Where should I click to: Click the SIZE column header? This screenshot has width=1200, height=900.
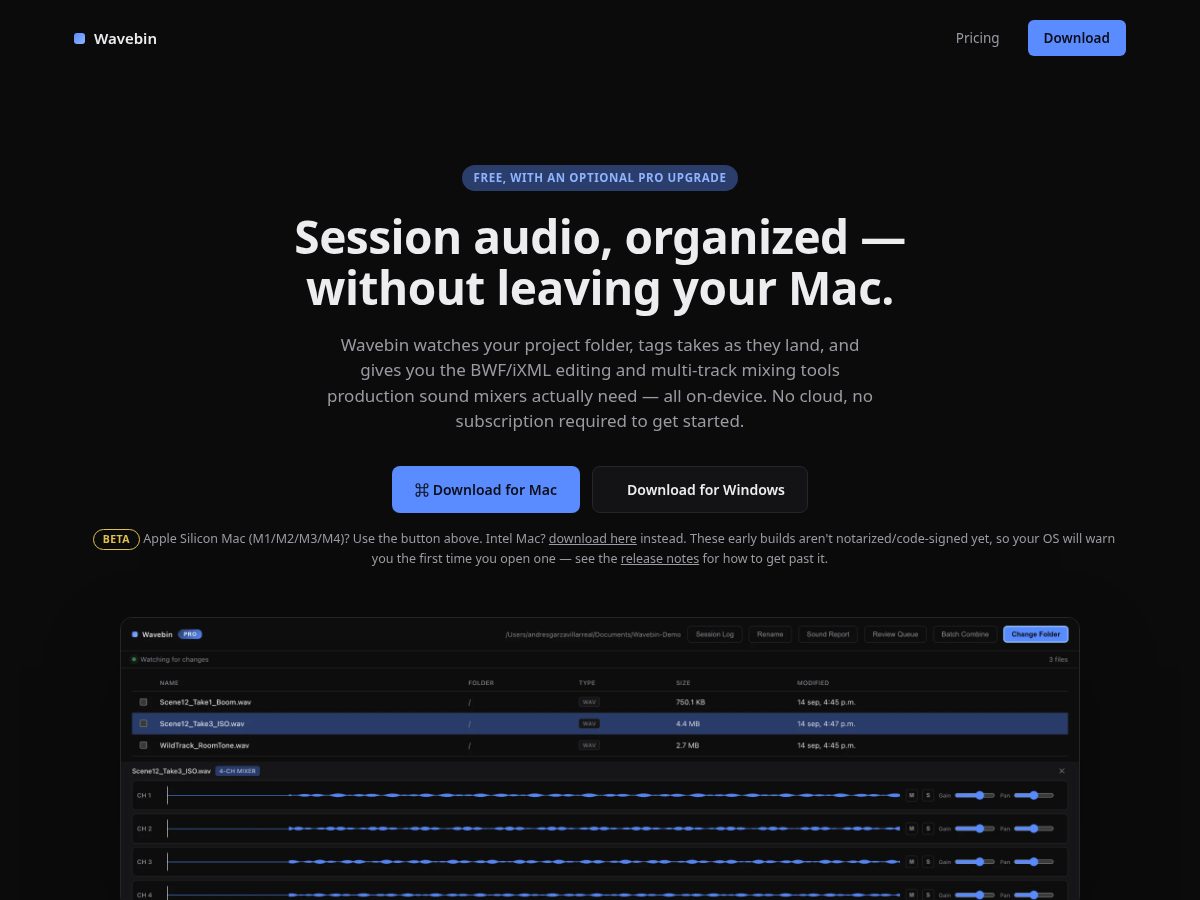(x=683, y=683)
